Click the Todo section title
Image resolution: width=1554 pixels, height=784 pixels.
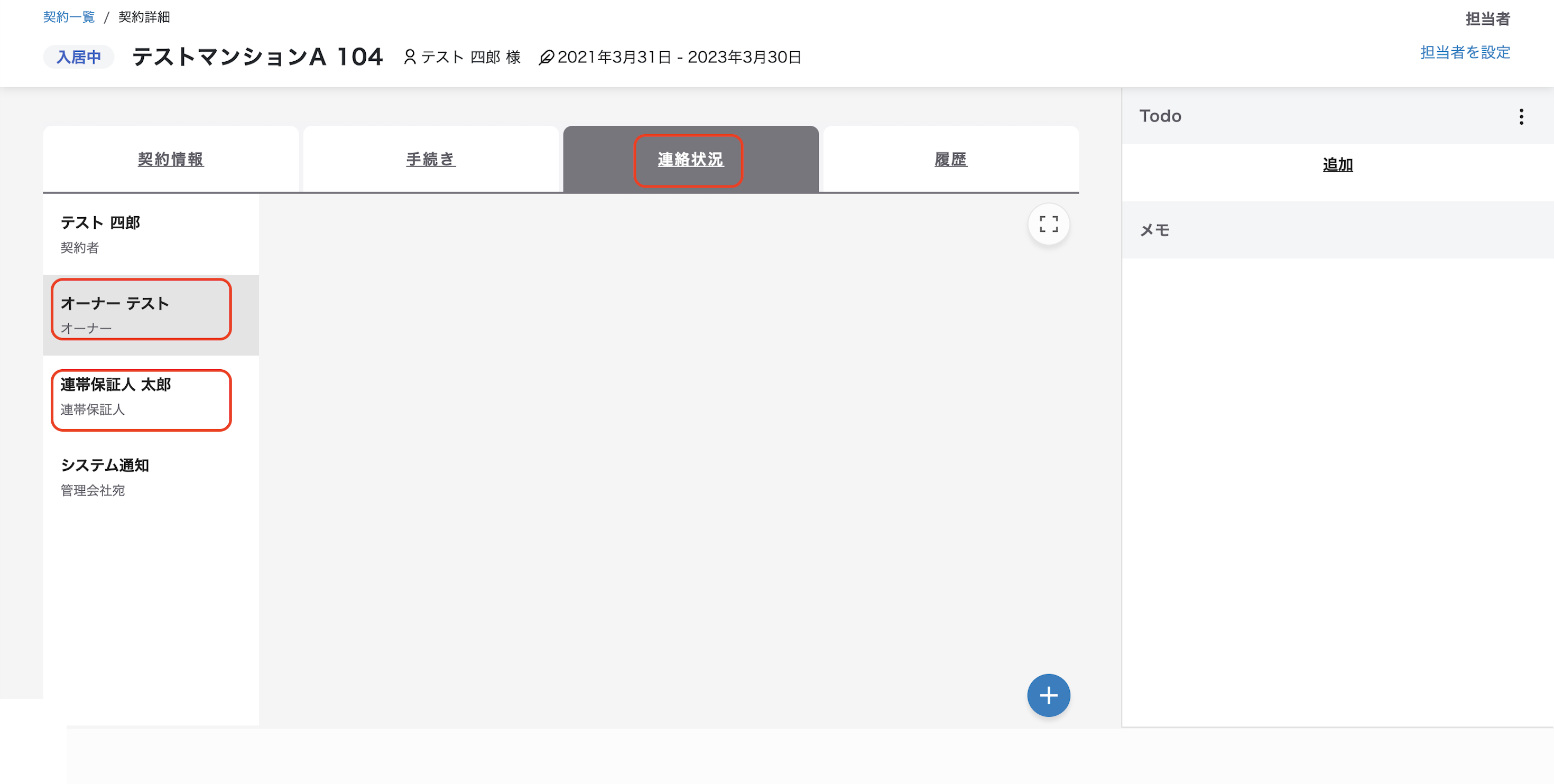click(1160, 116)
